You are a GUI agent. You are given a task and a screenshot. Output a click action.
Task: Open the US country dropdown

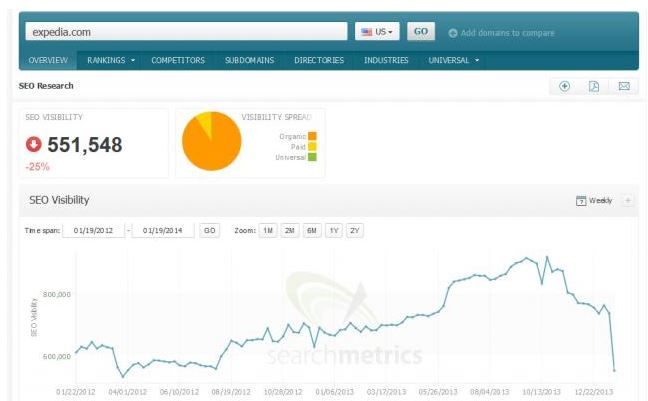377,31
